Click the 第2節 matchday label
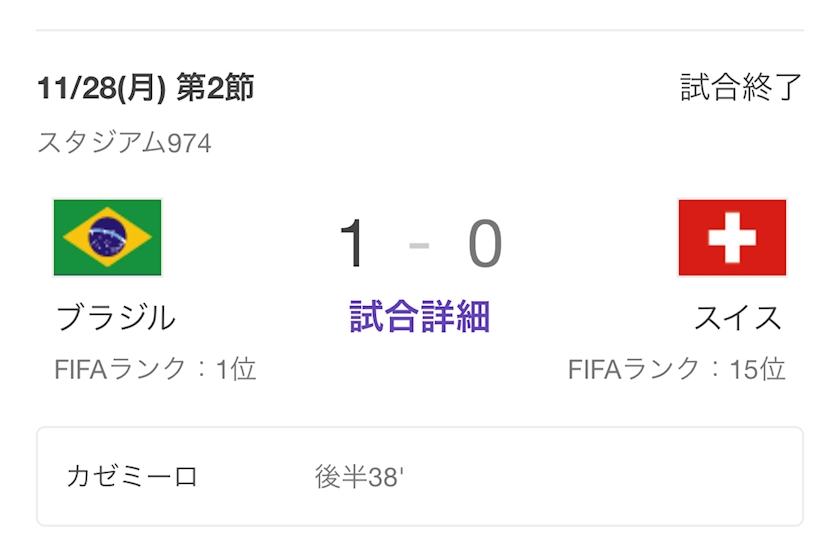This screenshot has width=840, height=550. pyautogui.click(x=214, y=88)
